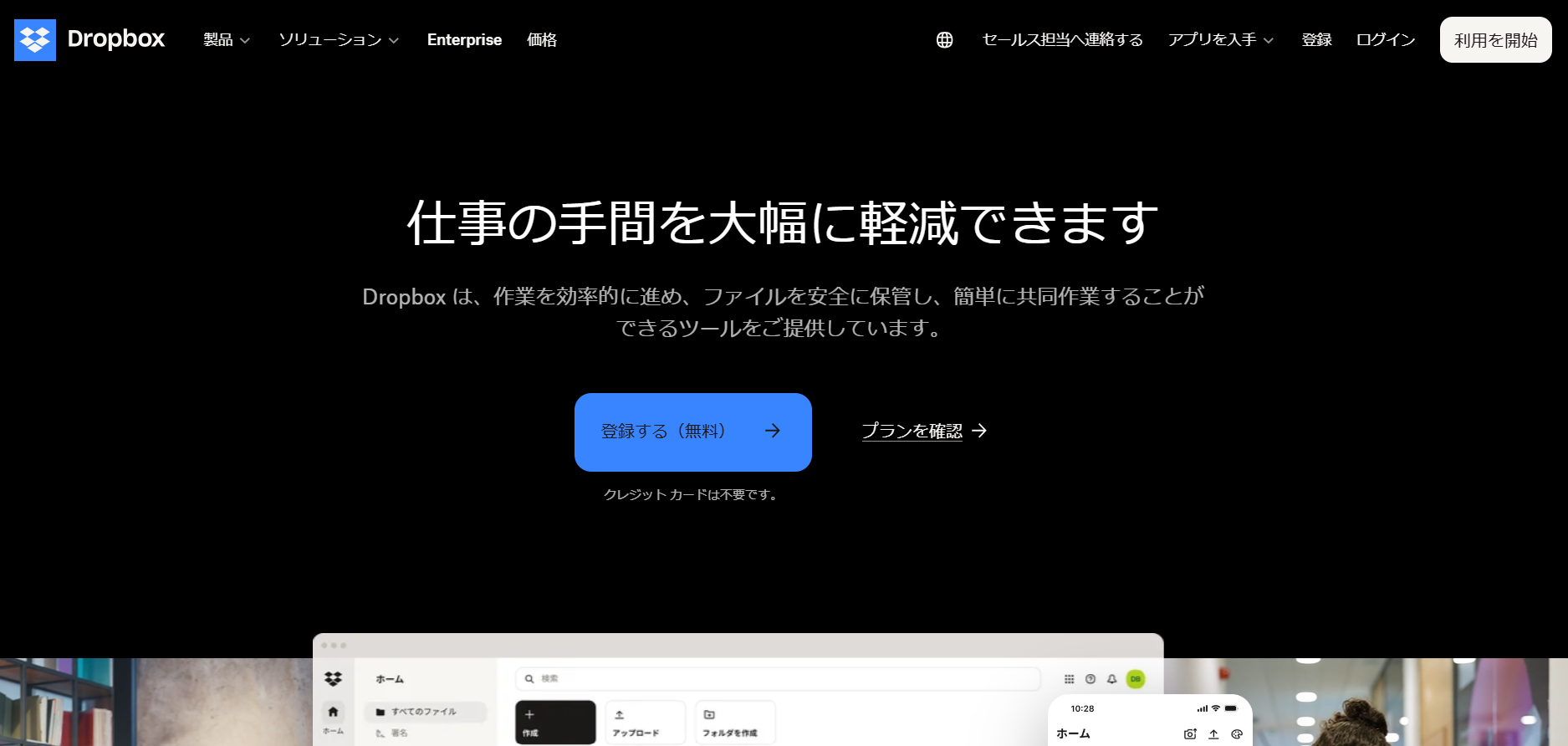
Task: Click the 検索 search field in preview
Action: click(778, 678)
